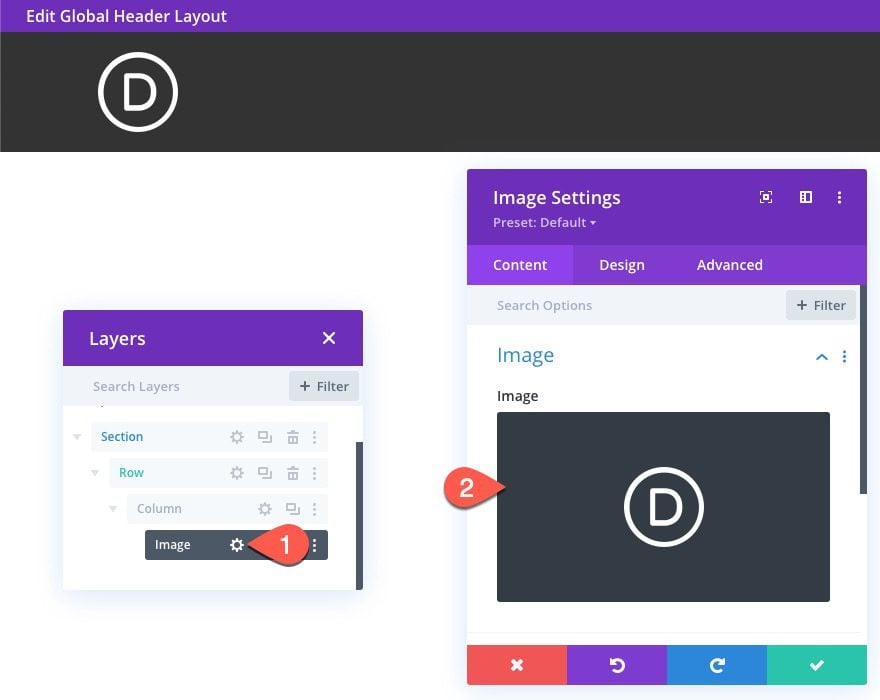This screenshot has width=880, height=700.
Task: Close the Layers panel
Action: tap(329, 338)
